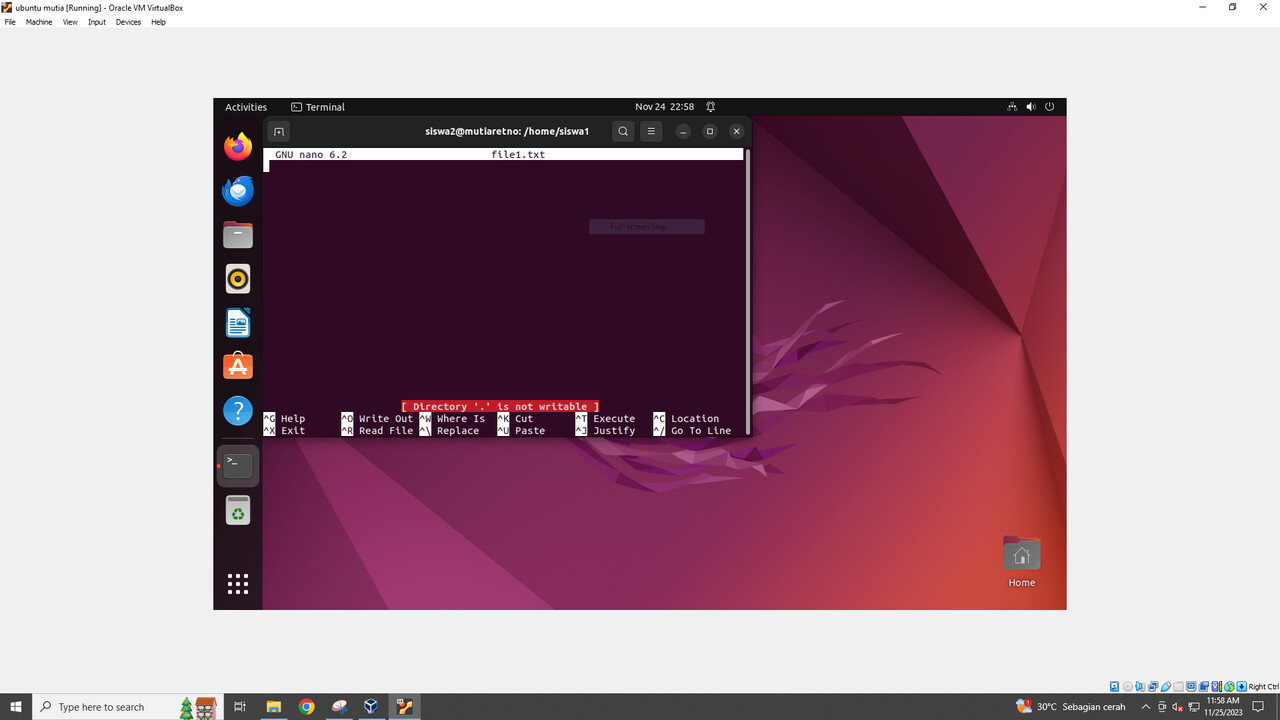1280x720 pixels.
Task: Open the terminal hamburger menu
Action: tap(651, 131)
